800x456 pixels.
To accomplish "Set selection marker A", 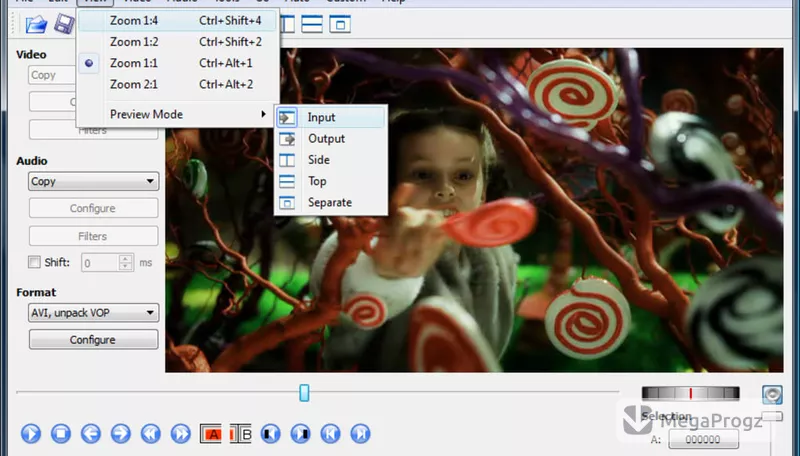I will (211, 434).
